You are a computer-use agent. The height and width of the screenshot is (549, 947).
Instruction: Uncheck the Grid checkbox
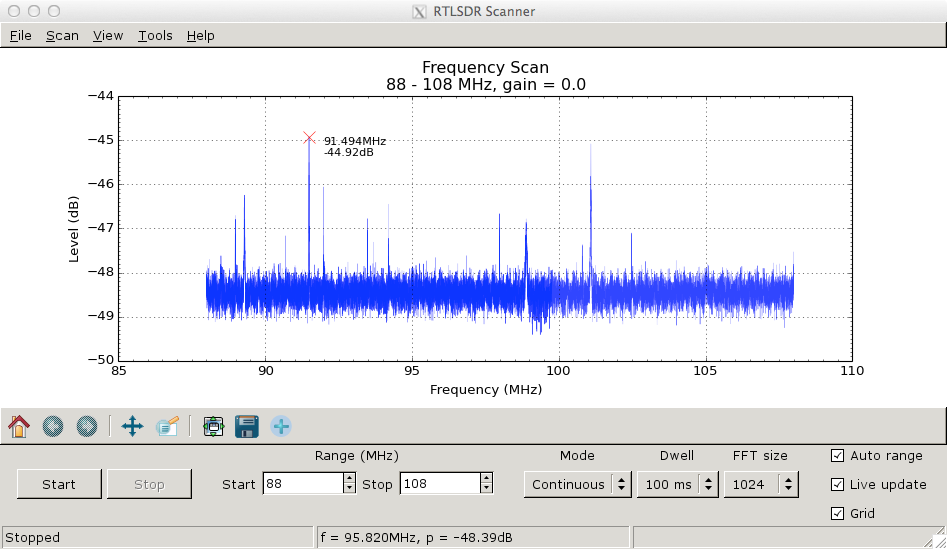click(837, 513)
